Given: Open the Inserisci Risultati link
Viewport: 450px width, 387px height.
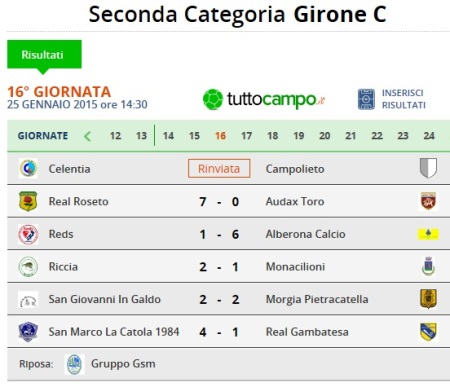Looking at the screenshot, I should click(x=404, y=99).
